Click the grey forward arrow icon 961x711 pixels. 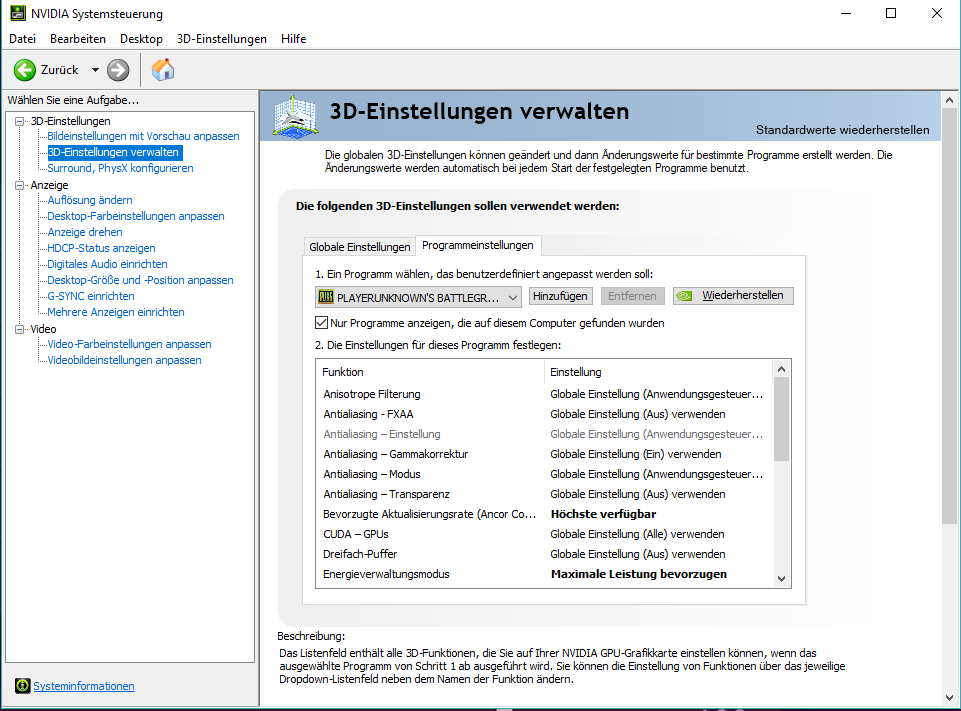click(x=118, y=70)
